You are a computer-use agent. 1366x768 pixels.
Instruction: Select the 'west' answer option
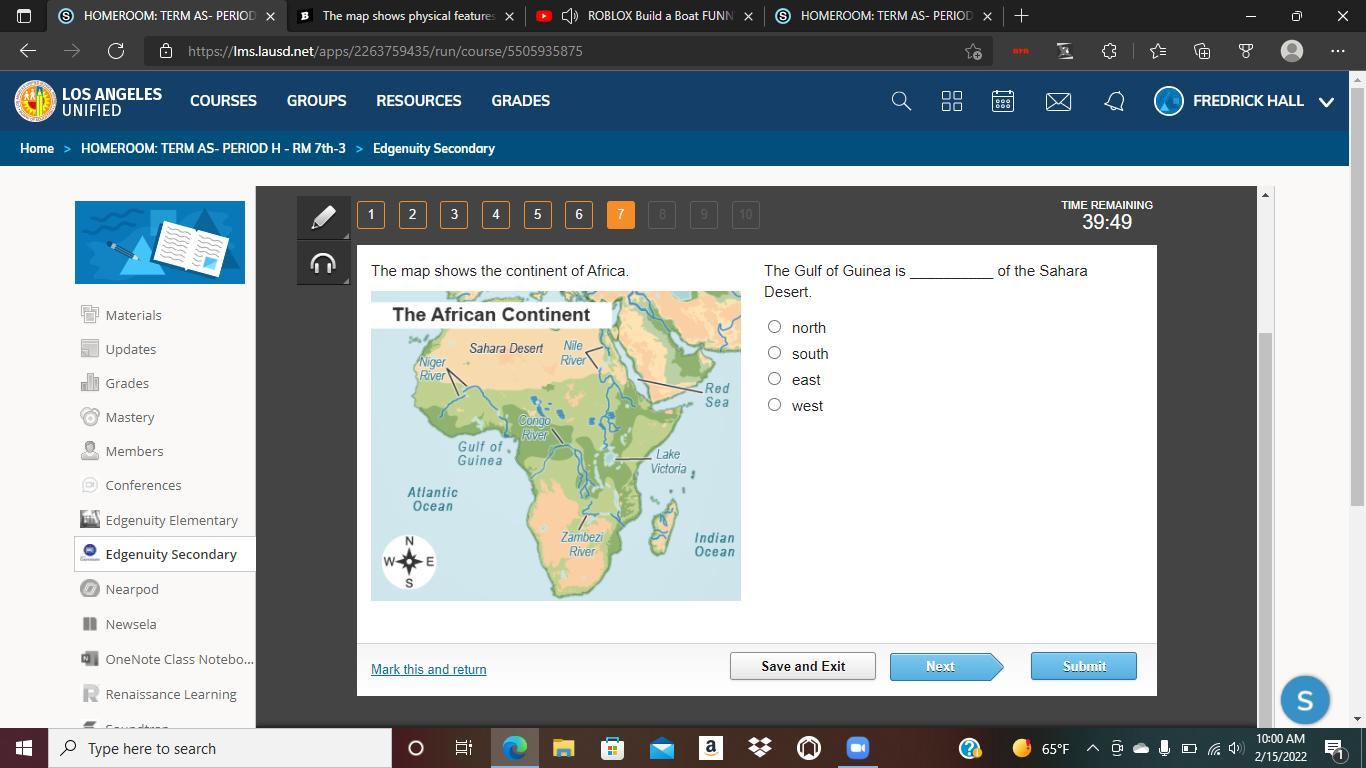click(774, 405)
